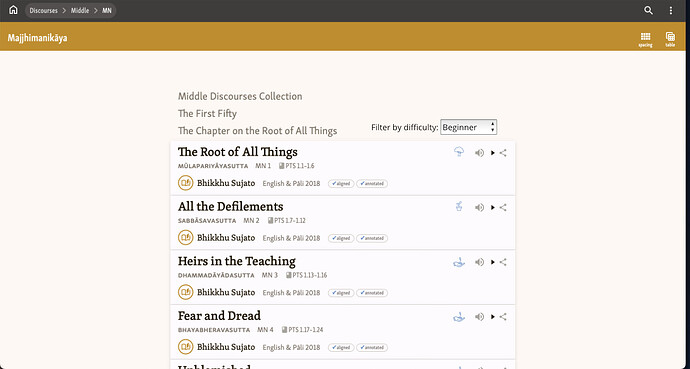Click Sabbāsavasutta Pali title

[x=207, y=221]
